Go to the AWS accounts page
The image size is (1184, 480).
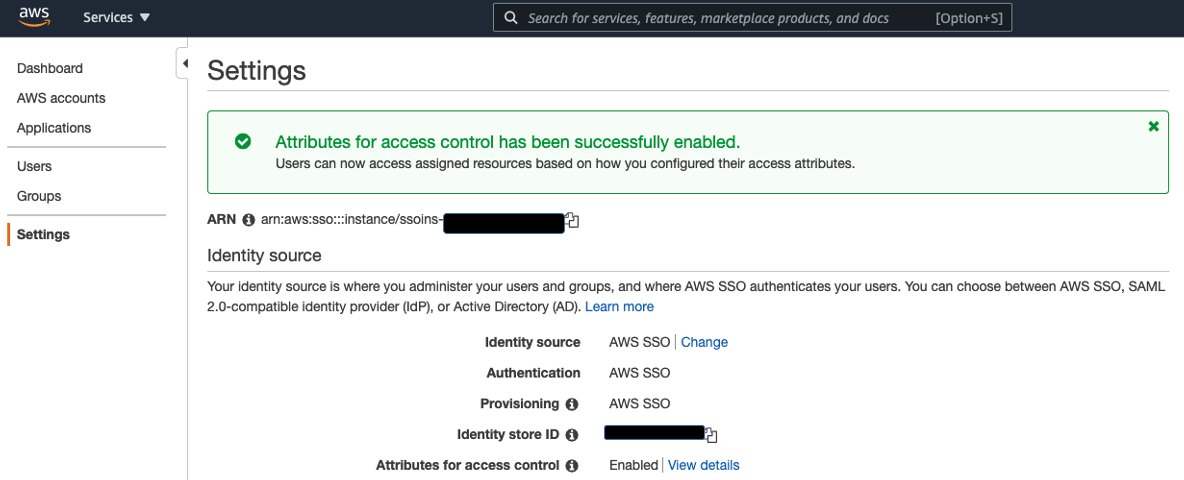point(61,98)
